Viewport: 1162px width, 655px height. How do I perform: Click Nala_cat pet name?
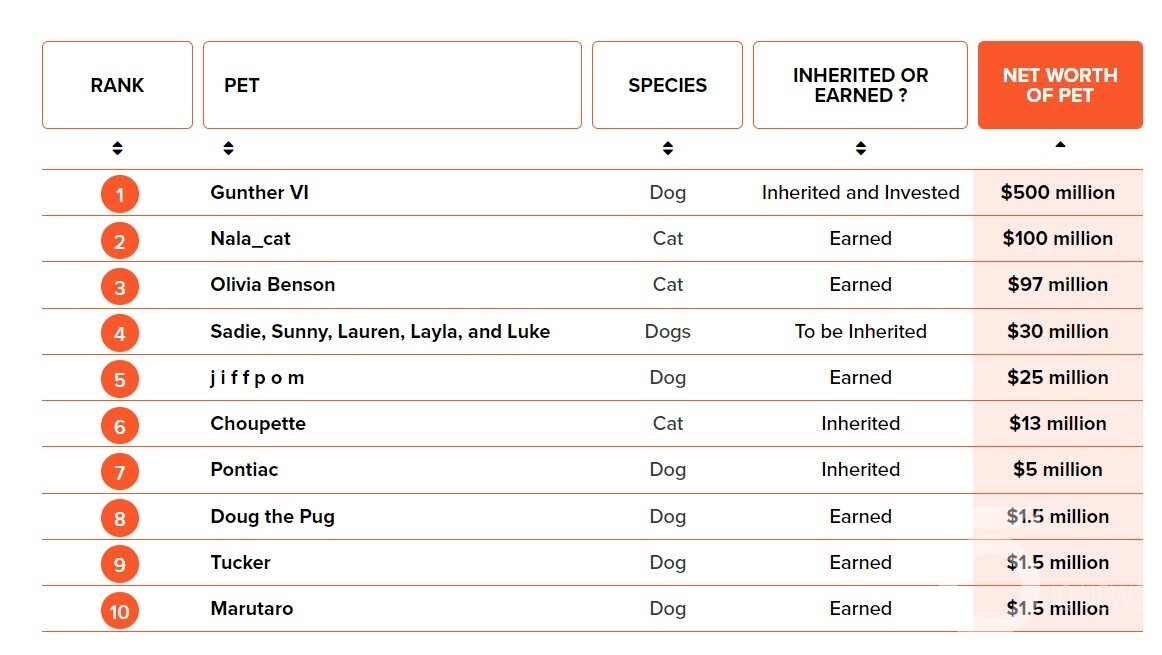click(250, 239)
